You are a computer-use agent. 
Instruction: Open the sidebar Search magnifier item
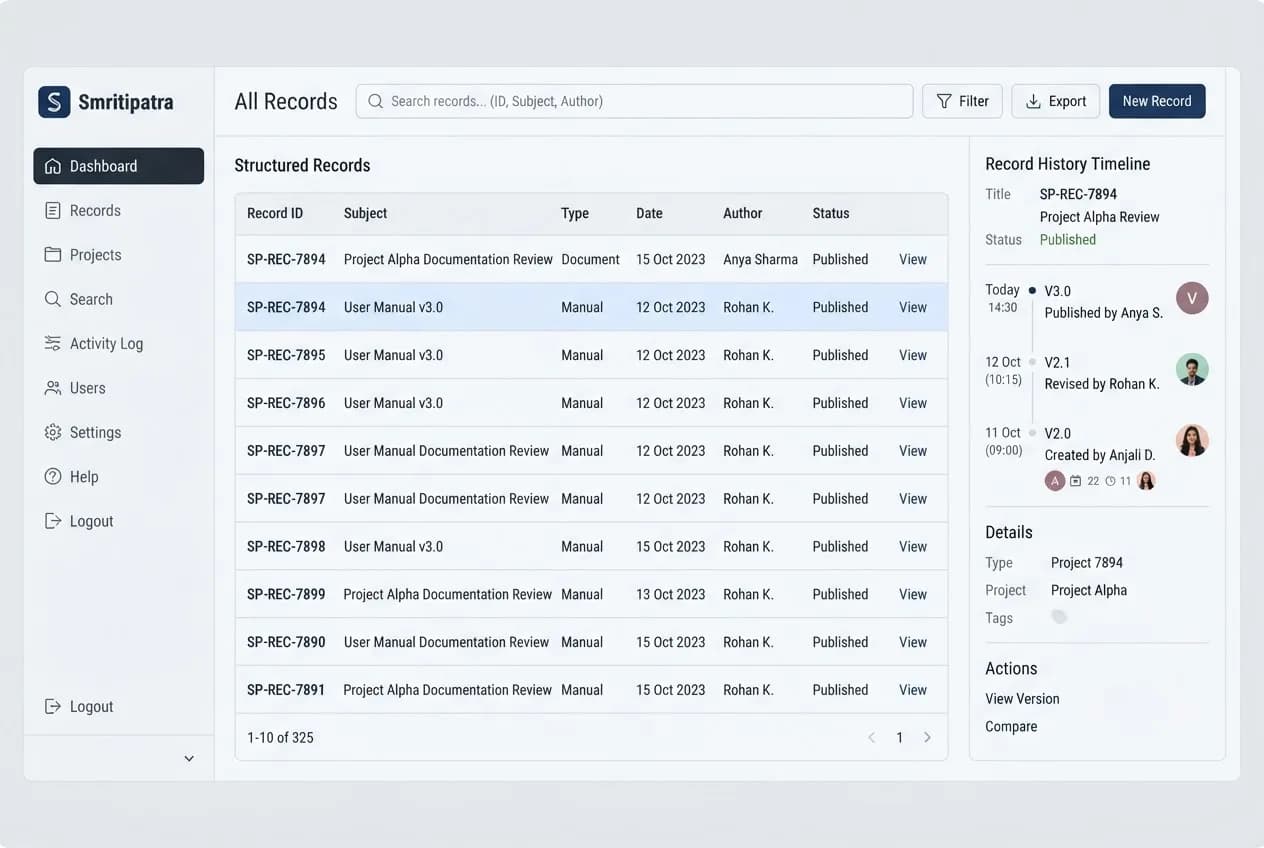pos(53,299)
